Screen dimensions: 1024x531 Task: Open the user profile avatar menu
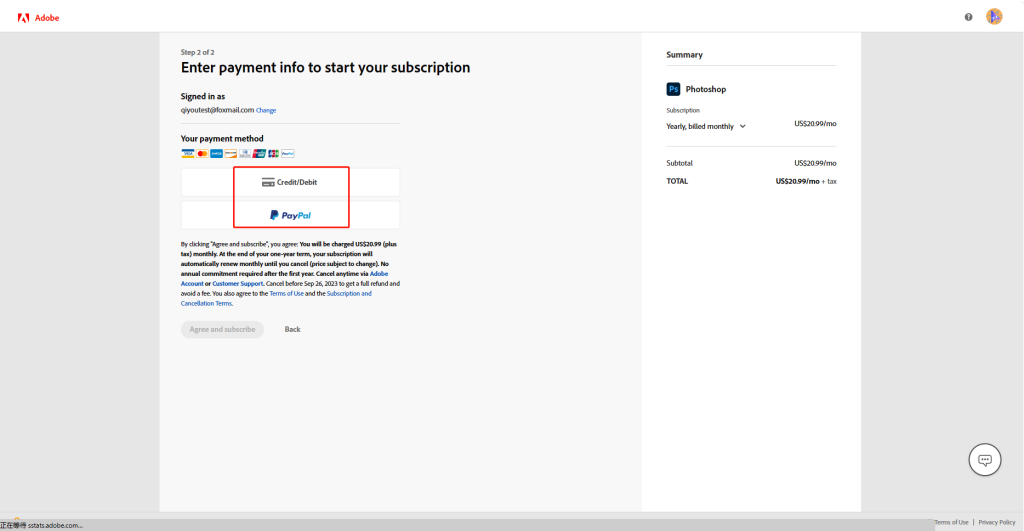click(994, 17)
